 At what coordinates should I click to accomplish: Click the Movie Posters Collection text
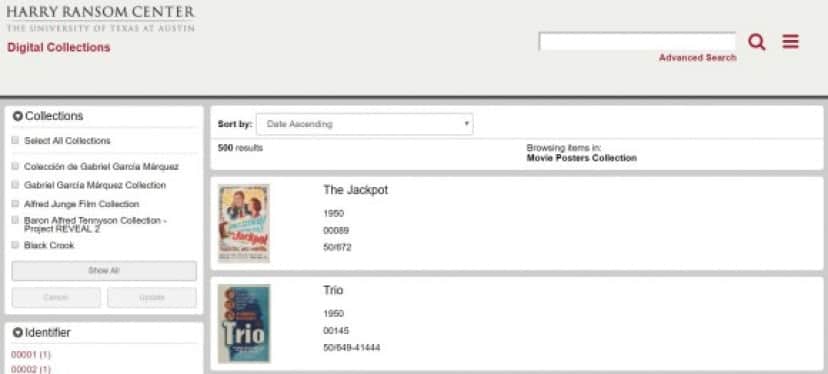pyautogui.click(x=581, y=158)
